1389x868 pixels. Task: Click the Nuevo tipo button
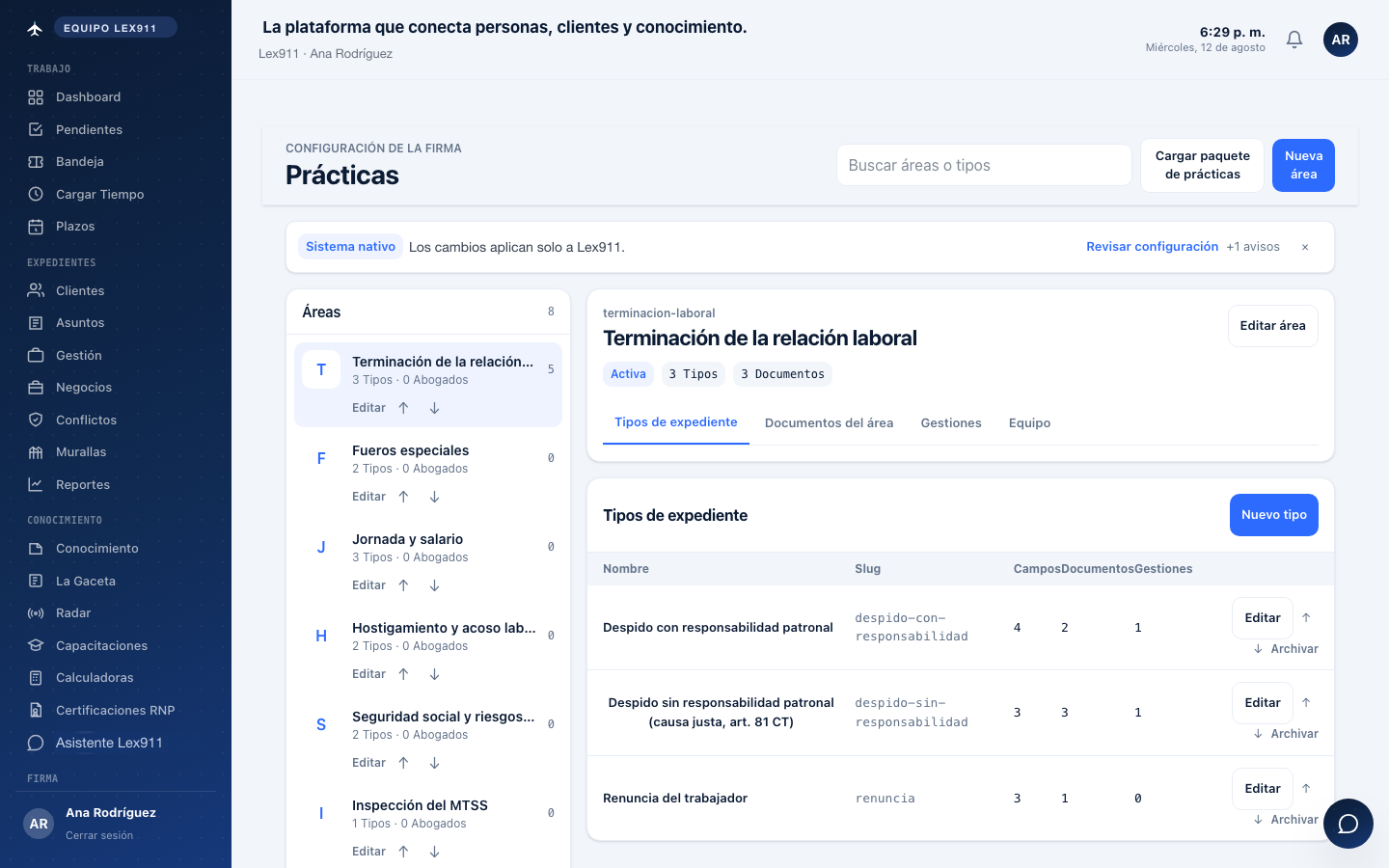click(x=1273, y=515)
